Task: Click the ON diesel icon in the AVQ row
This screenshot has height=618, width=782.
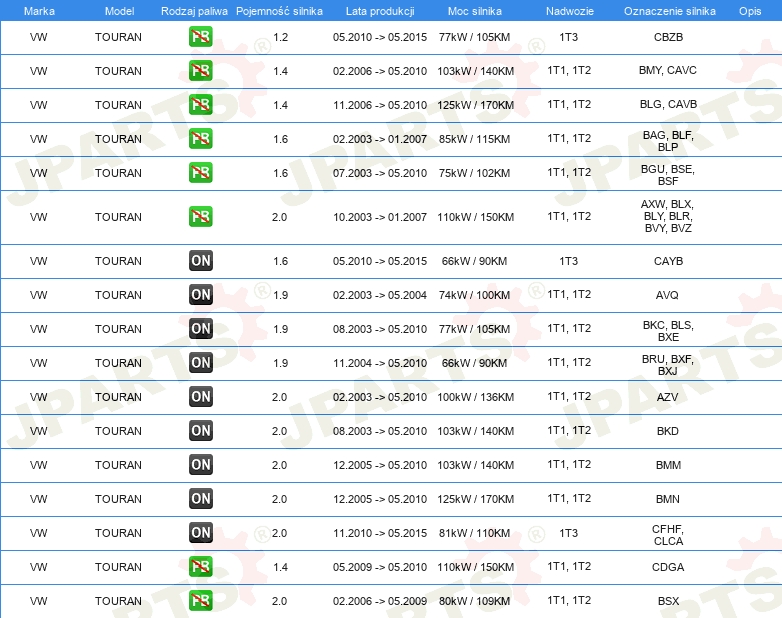Action: (200, 294)
